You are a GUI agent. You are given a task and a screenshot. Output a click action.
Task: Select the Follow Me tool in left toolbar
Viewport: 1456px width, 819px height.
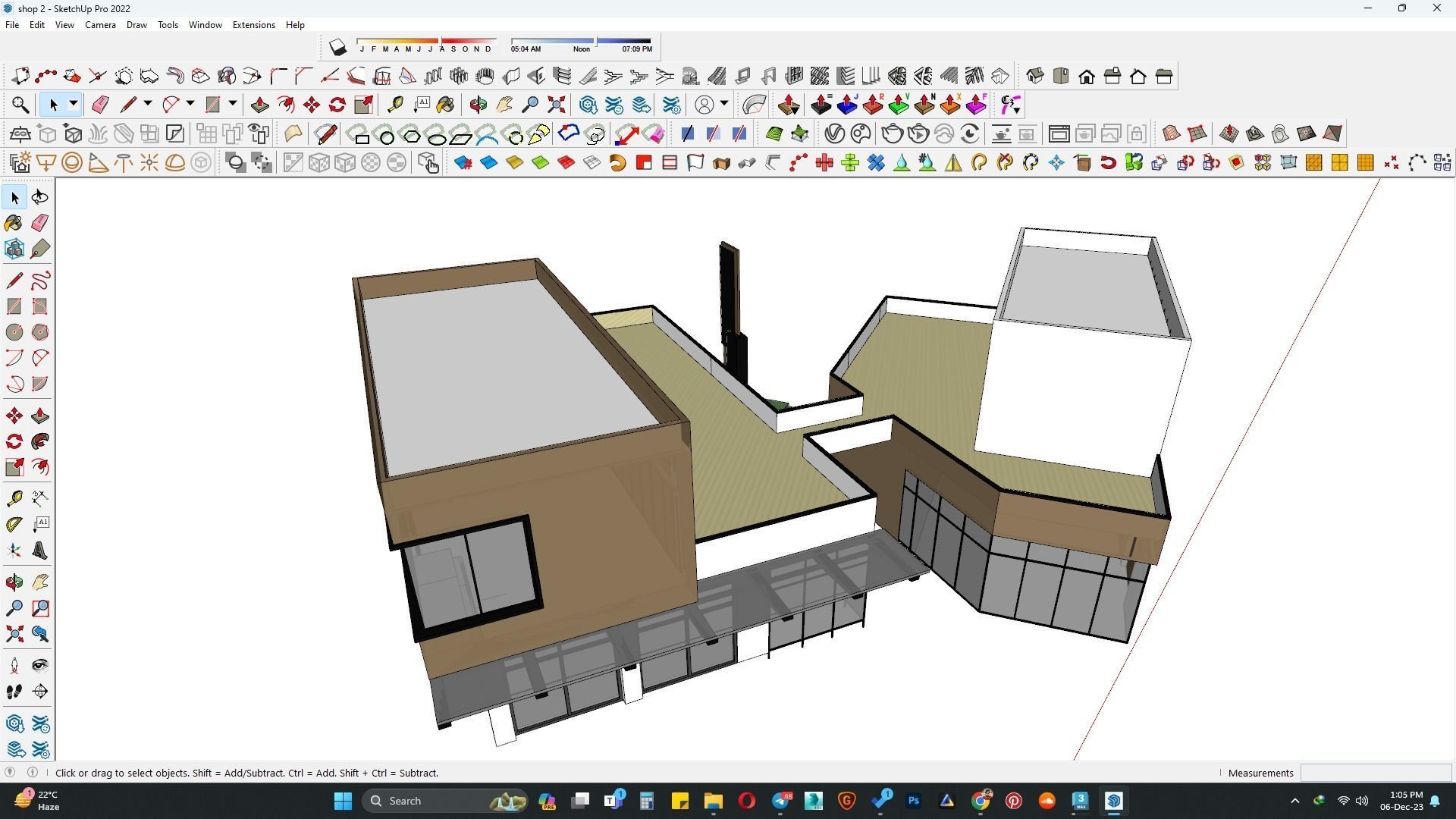pyautogui.click(x=40, y=441)
